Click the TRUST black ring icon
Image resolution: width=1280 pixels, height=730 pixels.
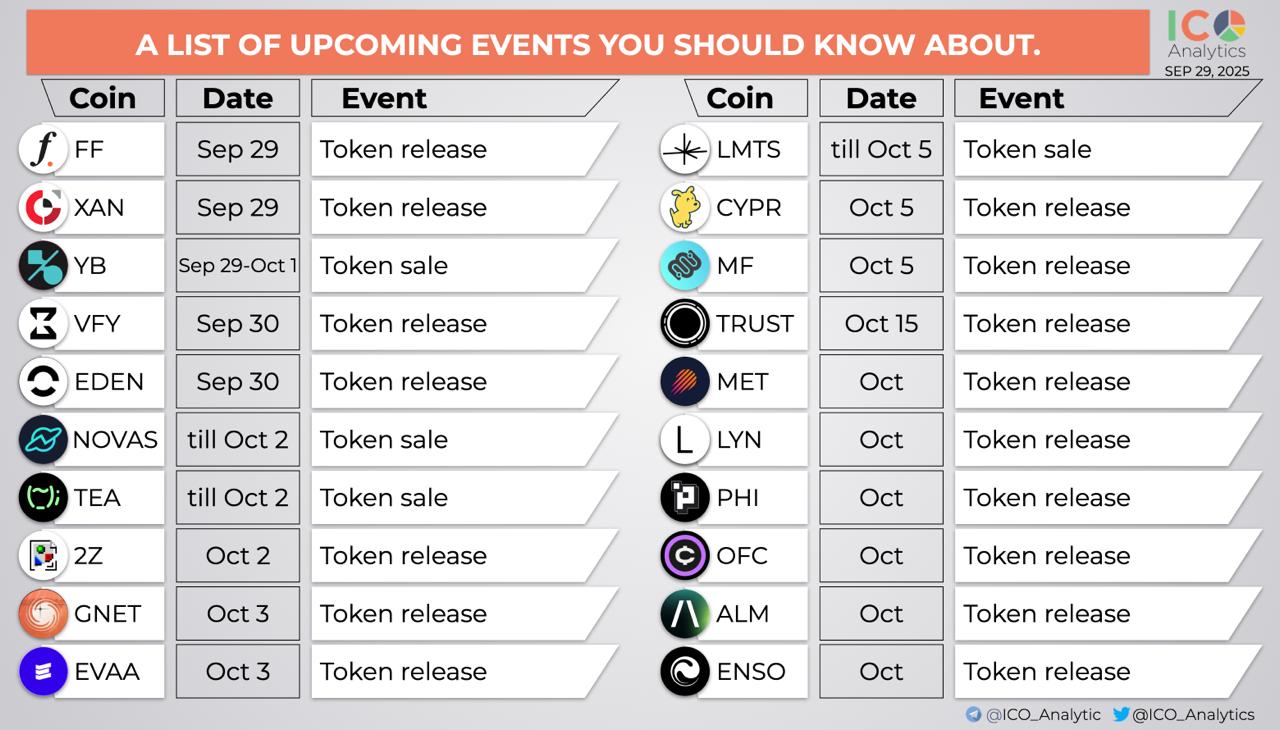[x=685, y=323]
